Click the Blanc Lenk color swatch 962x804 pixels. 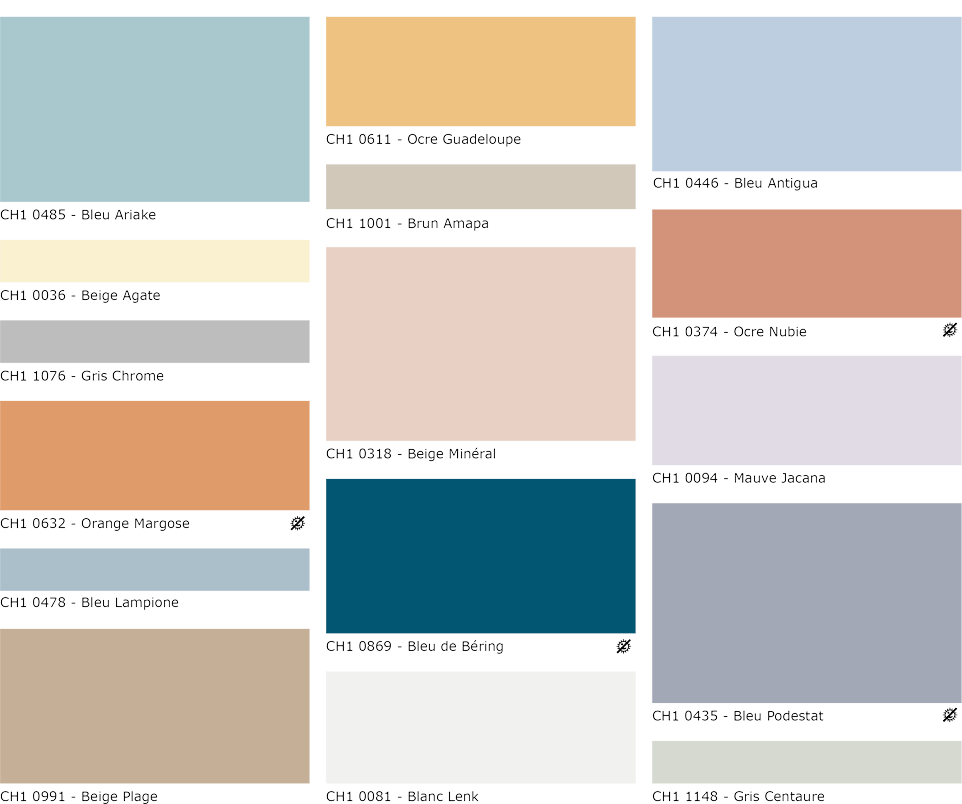(481, 727)
